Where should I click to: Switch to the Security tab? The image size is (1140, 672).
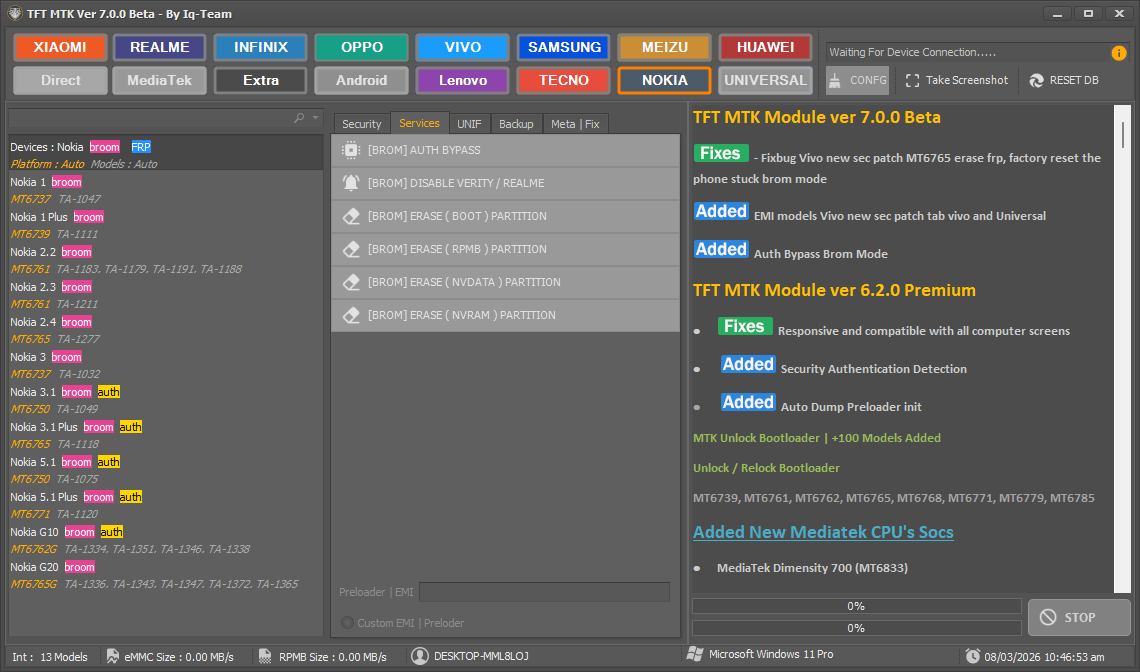pyautogui.click(x=361, y=123)
